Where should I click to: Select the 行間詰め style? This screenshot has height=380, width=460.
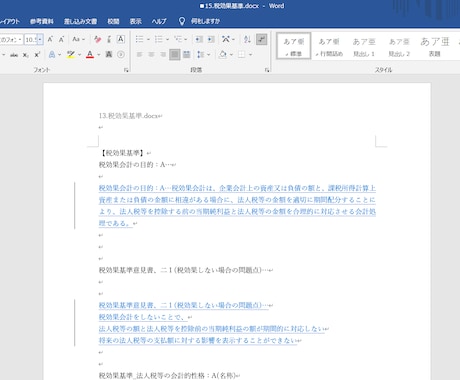[x=329, y=46]
